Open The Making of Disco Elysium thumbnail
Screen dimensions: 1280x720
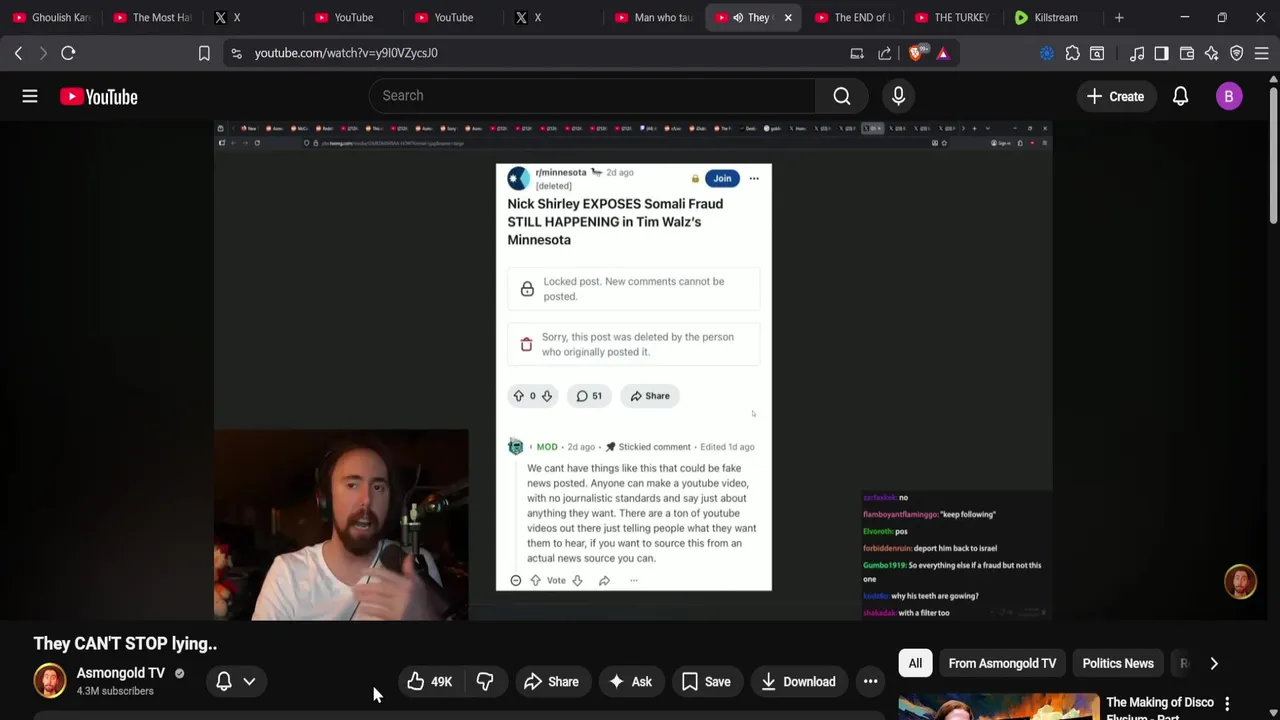pyautogui.click(x=998, y=706)
